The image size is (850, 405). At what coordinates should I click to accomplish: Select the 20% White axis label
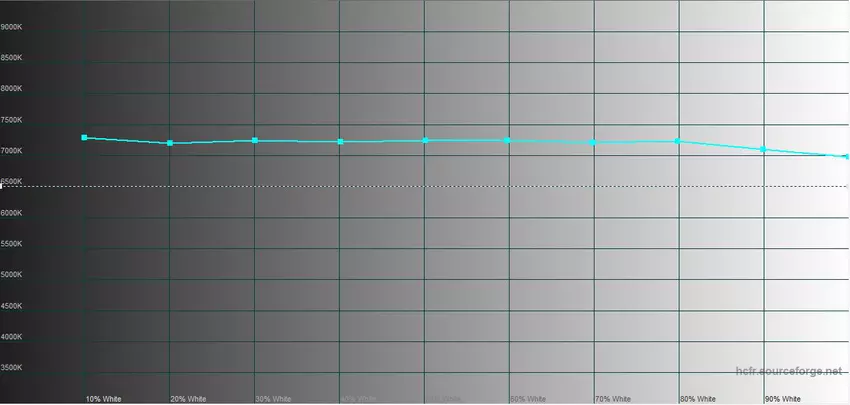point(188,399)
